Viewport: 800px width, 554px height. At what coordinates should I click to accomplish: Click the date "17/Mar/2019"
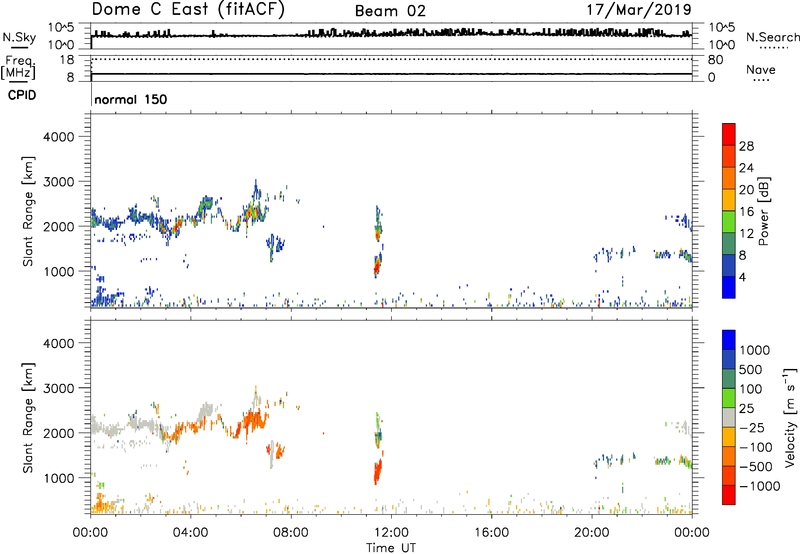click(x=639, y=10)
